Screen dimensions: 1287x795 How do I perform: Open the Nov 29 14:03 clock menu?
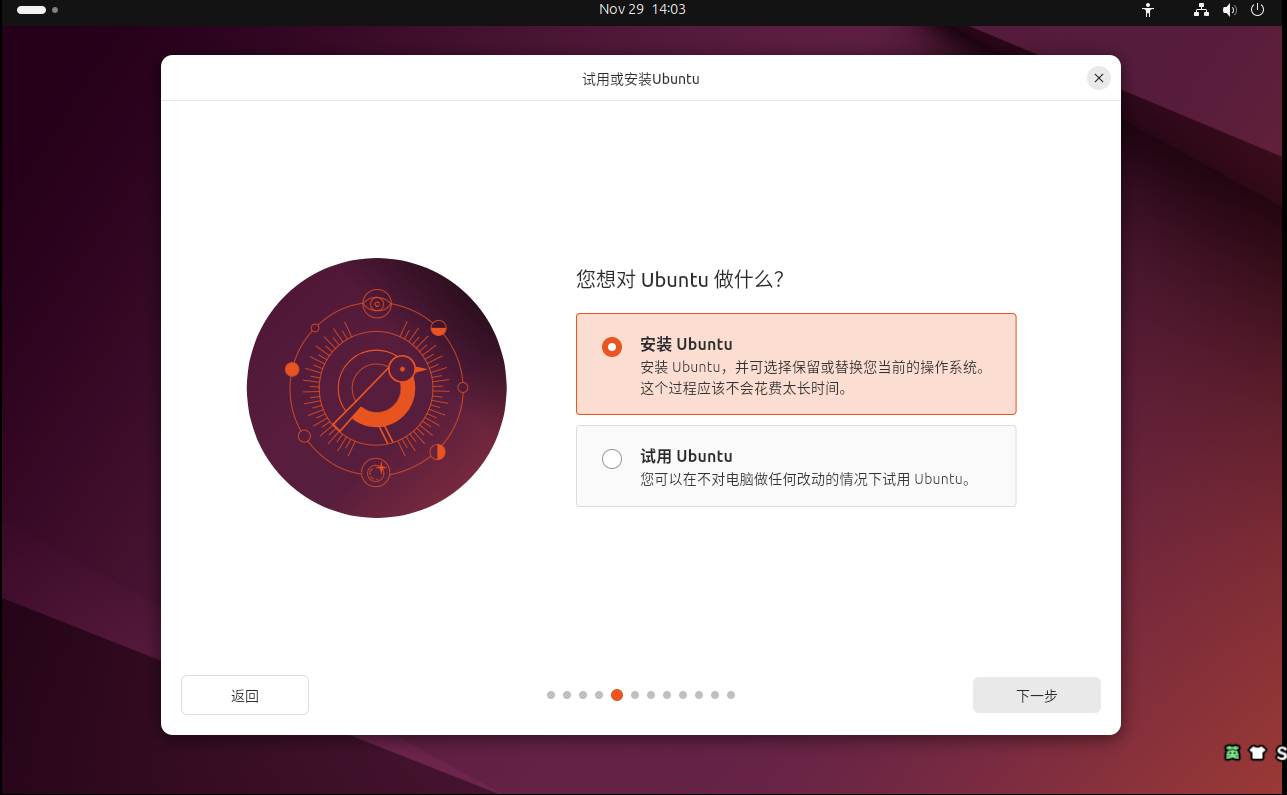point(642,9)
